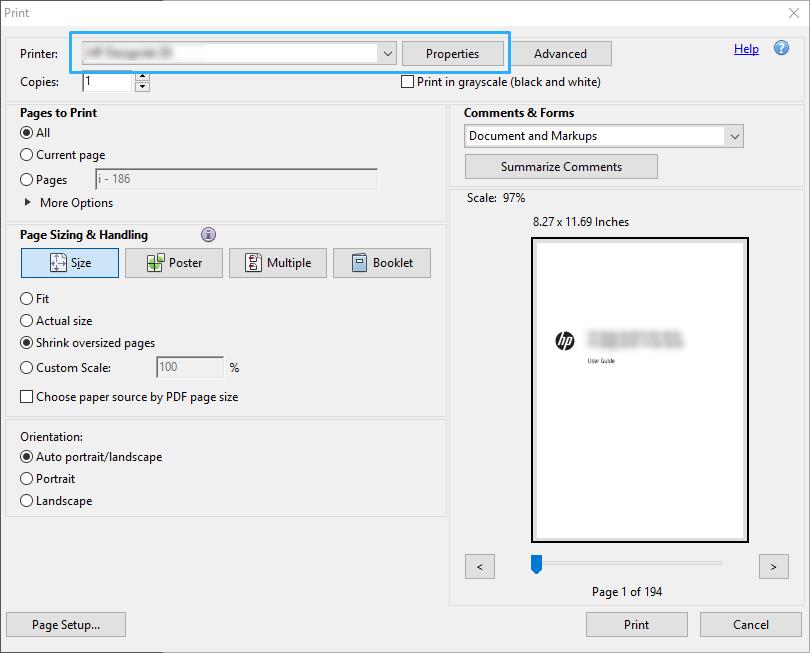Select the Multiple pages option
This screenshot has width=810, height=653.
click(278, 263)
